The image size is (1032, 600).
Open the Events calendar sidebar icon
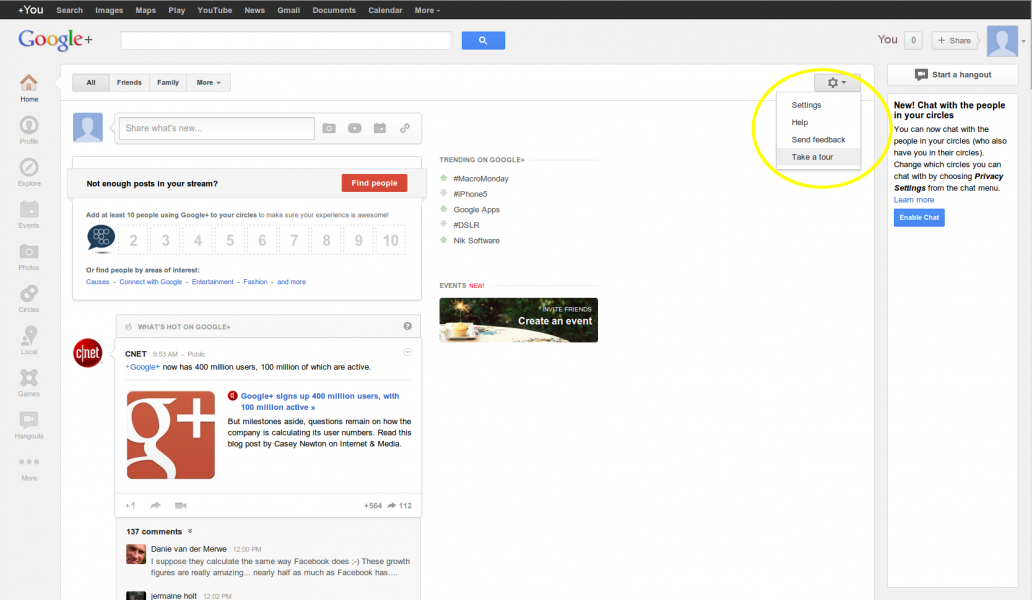[29, 210]
